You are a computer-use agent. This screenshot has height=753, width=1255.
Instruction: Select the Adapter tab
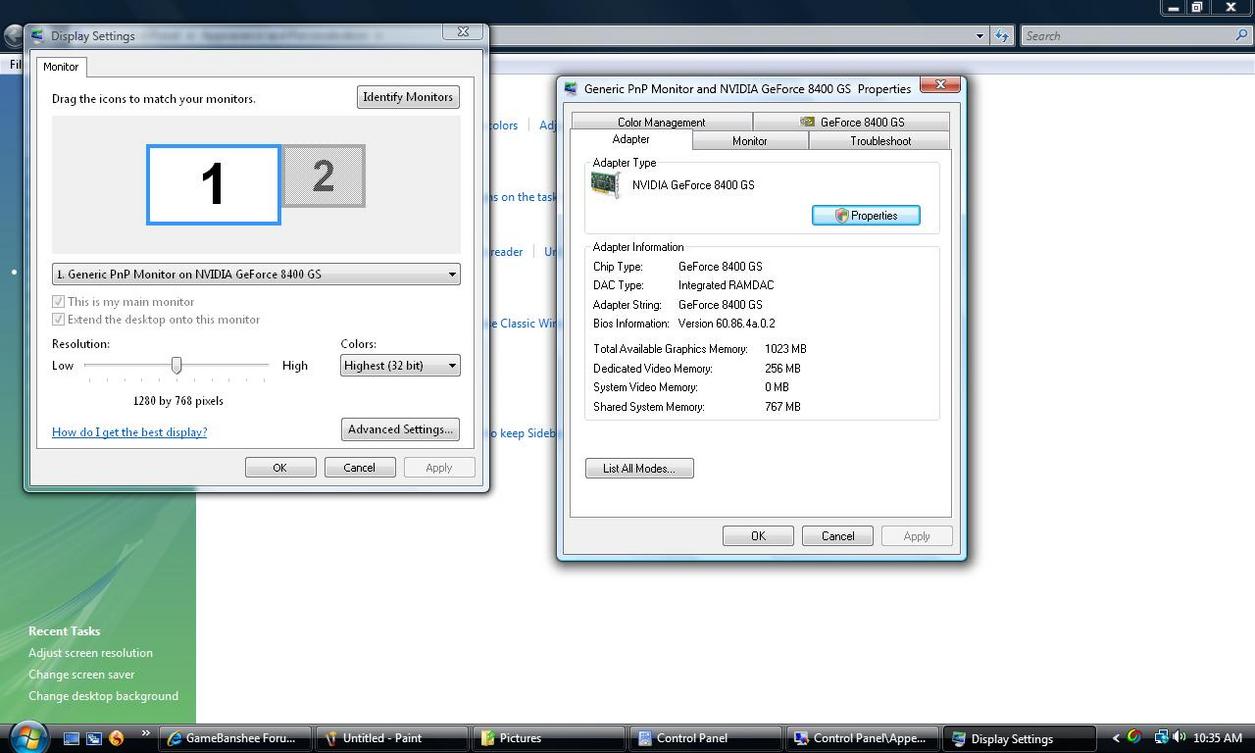(631, 140)
